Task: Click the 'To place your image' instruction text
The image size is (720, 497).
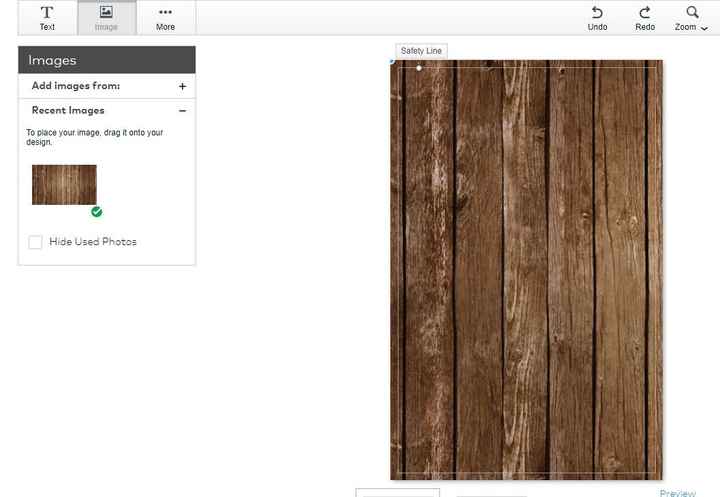Action: tap(95, 137)
